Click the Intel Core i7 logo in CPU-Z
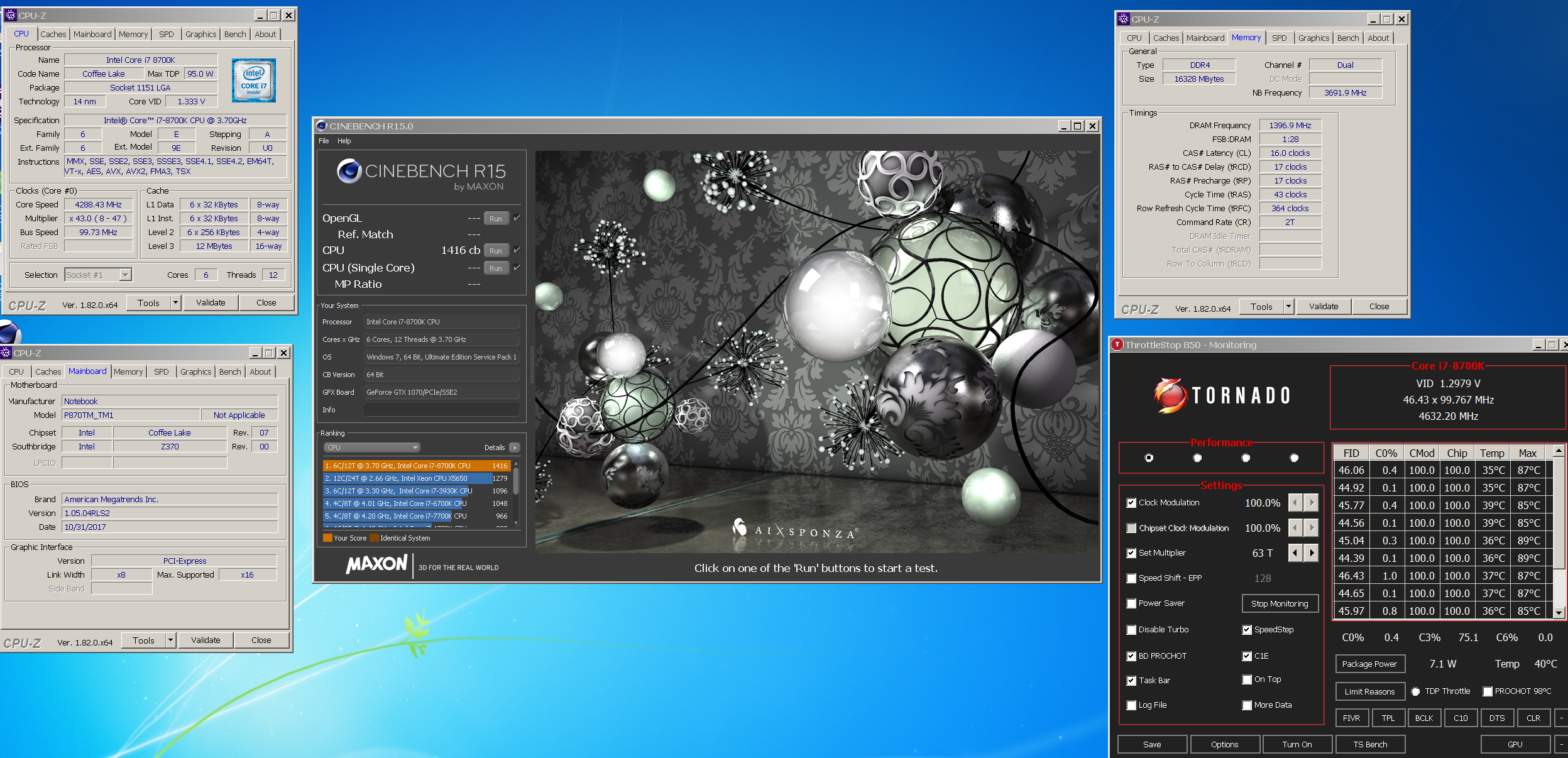1568x758 pixels. [254, 80]
